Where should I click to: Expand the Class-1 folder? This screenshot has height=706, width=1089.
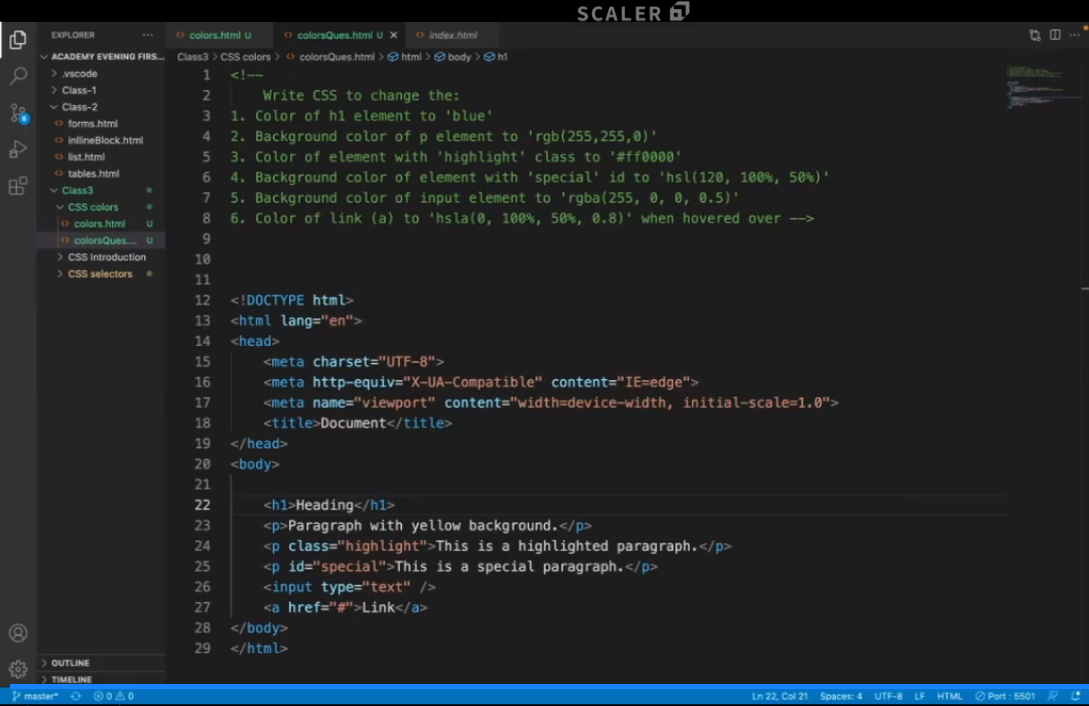point(79,90)
